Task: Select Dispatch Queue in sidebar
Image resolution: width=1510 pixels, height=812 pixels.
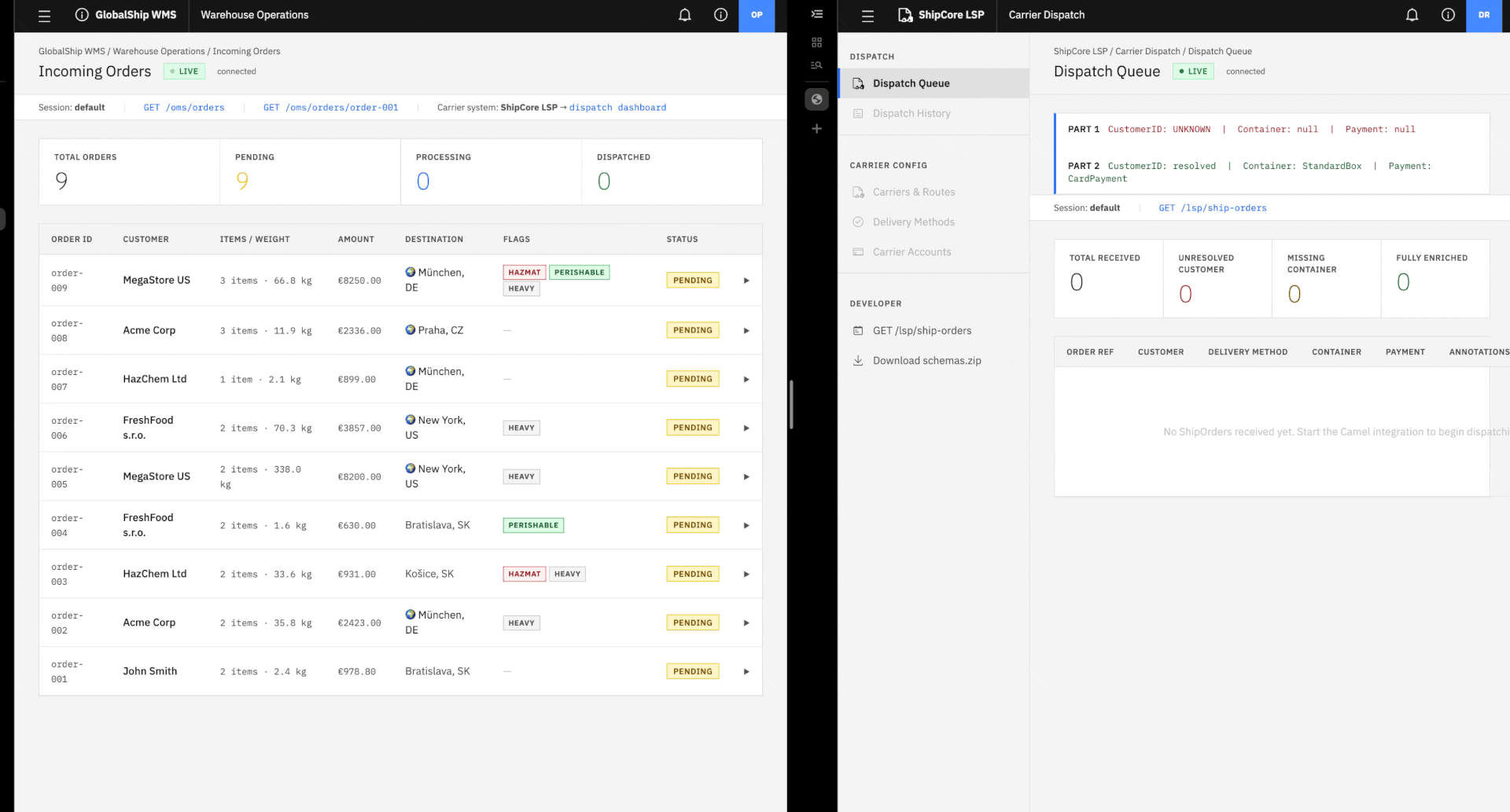Action: point(934,83)
